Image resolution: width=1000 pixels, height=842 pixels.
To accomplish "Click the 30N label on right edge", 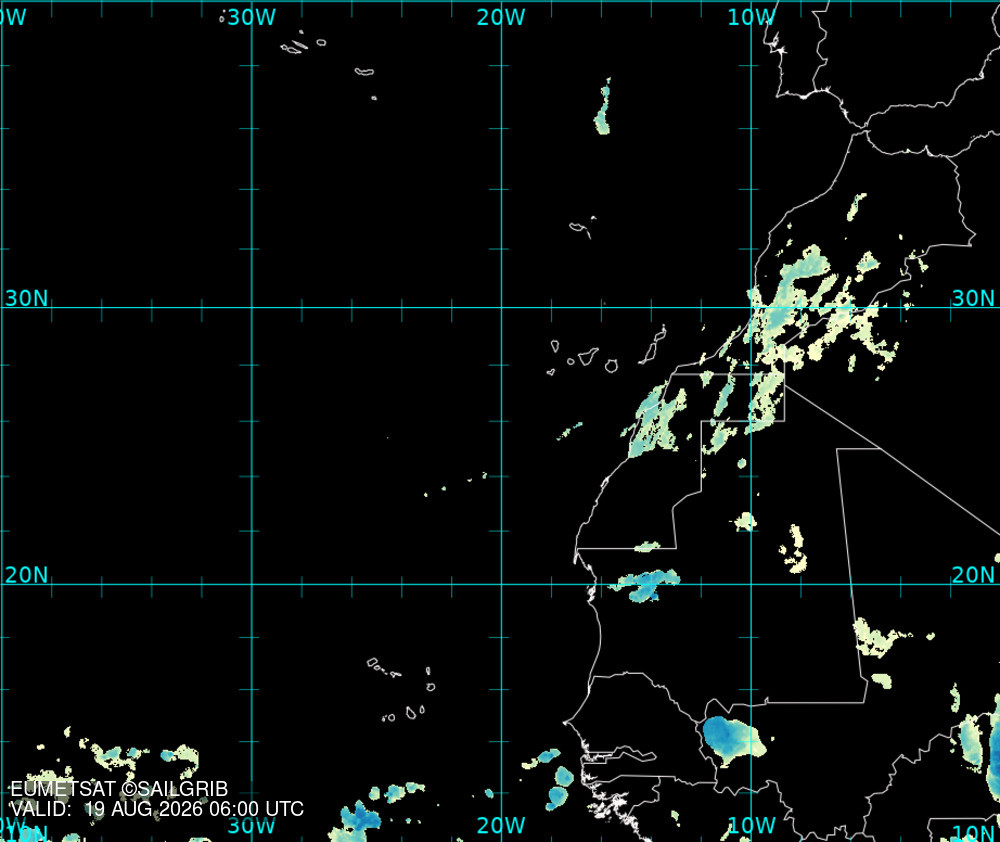I will pos(973,298).
